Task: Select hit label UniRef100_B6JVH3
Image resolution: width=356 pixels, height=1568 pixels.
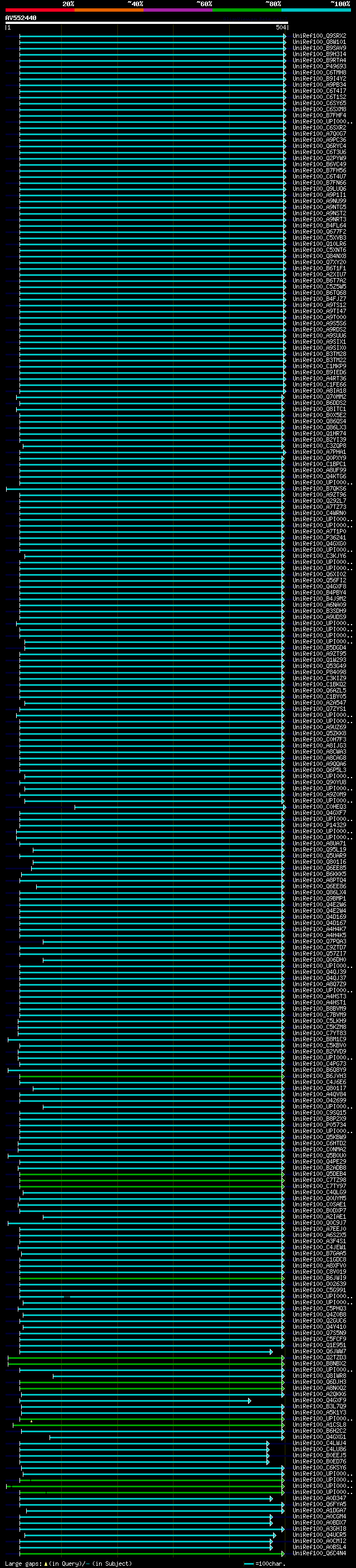Action: 319,1076
